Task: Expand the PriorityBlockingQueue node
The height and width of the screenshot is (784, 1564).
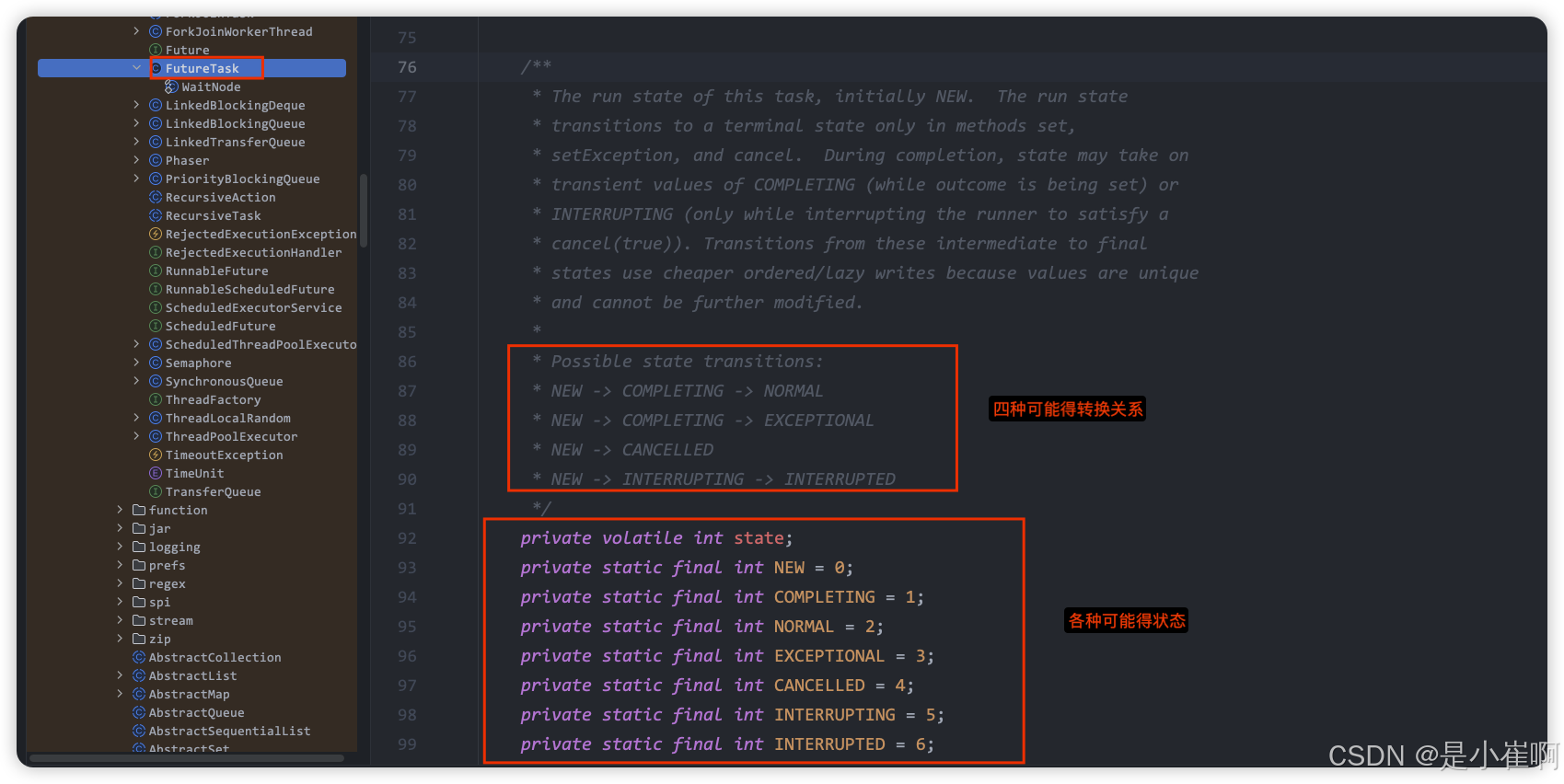Action: pyautogui.click(x=136, y=179)
